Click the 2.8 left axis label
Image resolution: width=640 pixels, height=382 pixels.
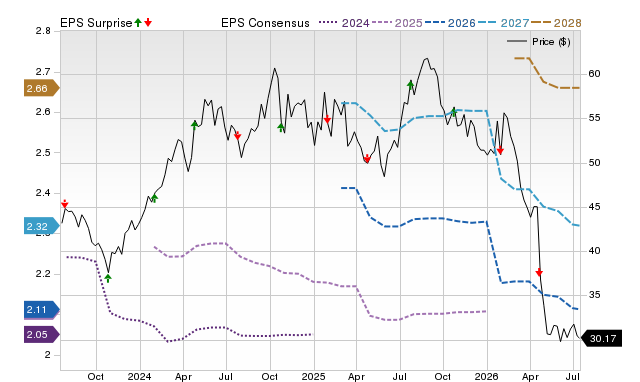pyautogui.click(x=43, y=31)
